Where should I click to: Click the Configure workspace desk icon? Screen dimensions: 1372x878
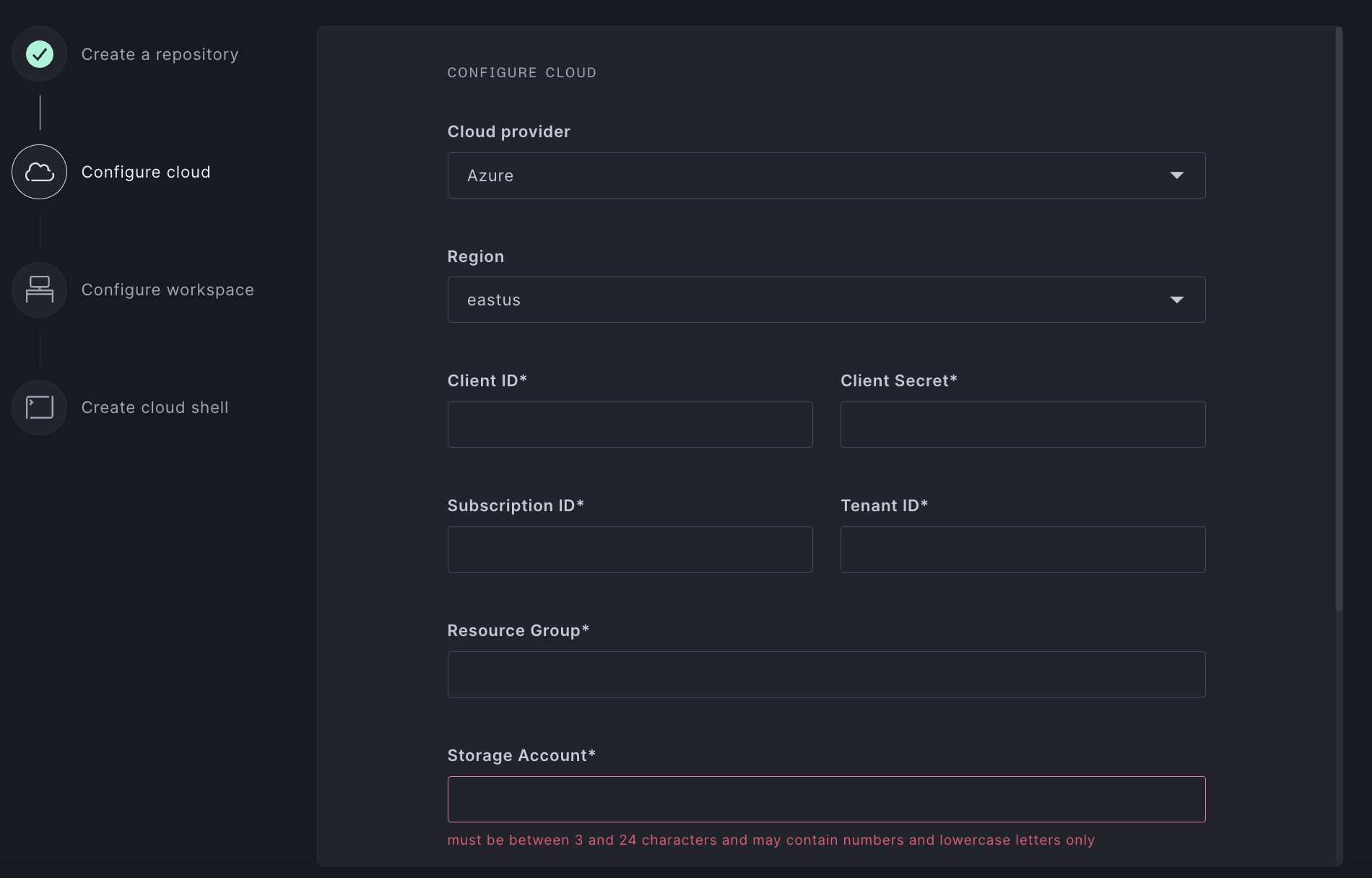pos(40,290)
